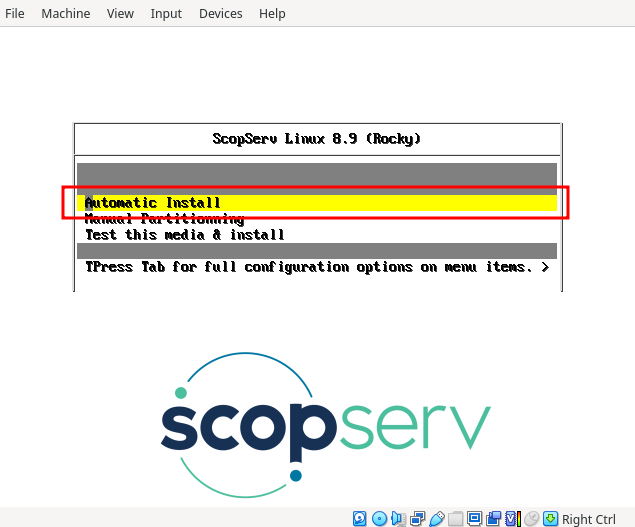Click the network adapters status icon

(x=418, y=518)
